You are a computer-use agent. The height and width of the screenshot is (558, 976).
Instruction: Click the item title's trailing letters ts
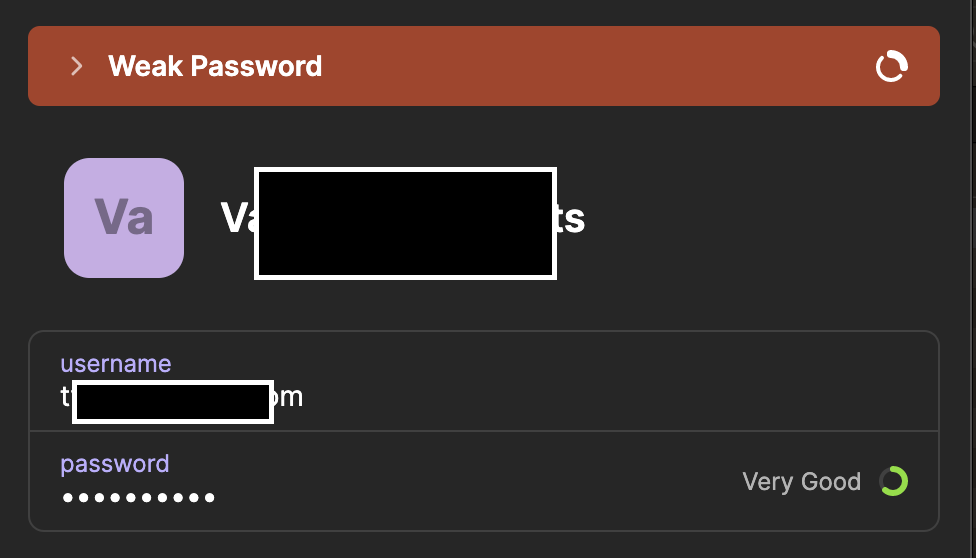[571, 219]
